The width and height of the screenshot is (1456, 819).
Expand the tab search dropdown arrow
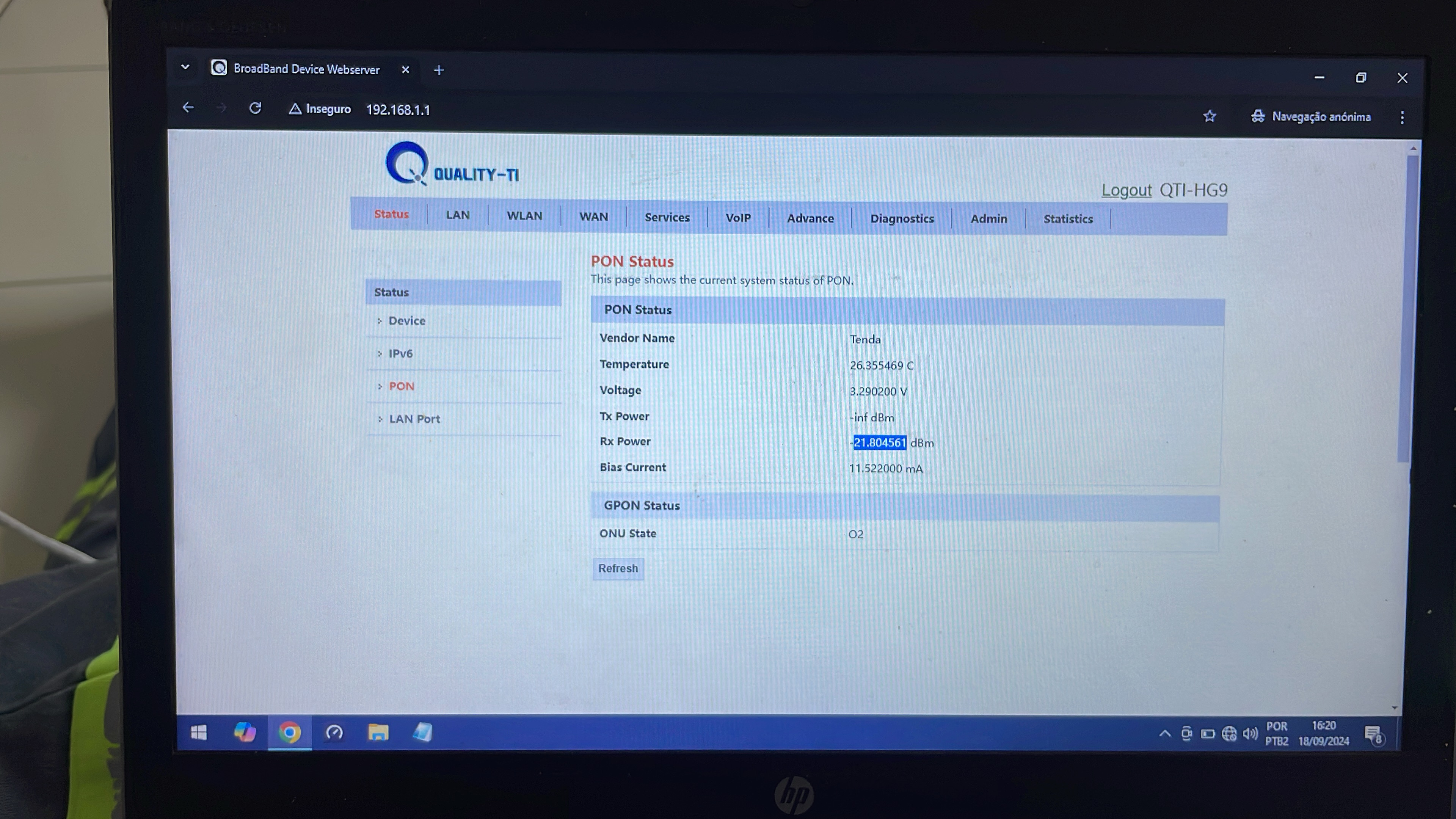[x=185, y=67]
